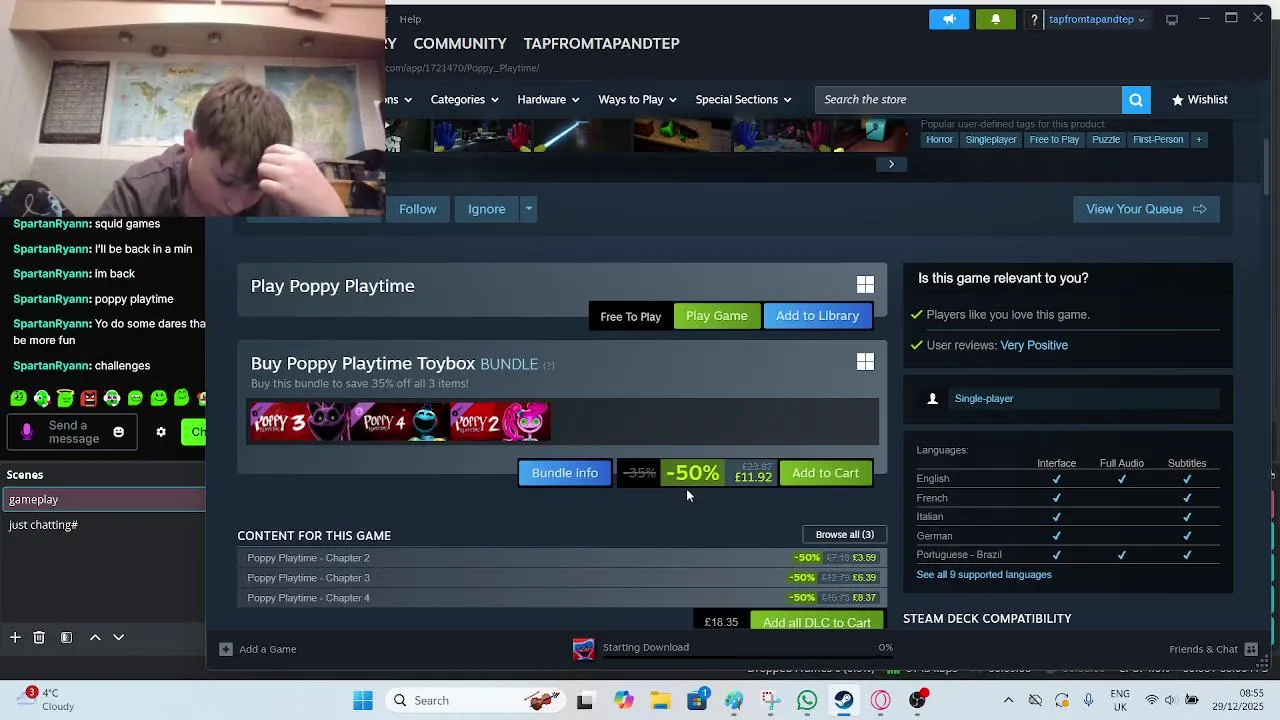Click the Search the store field
Image resolution: width=1280 pixels, height=720 pixels.
[969, 100]
